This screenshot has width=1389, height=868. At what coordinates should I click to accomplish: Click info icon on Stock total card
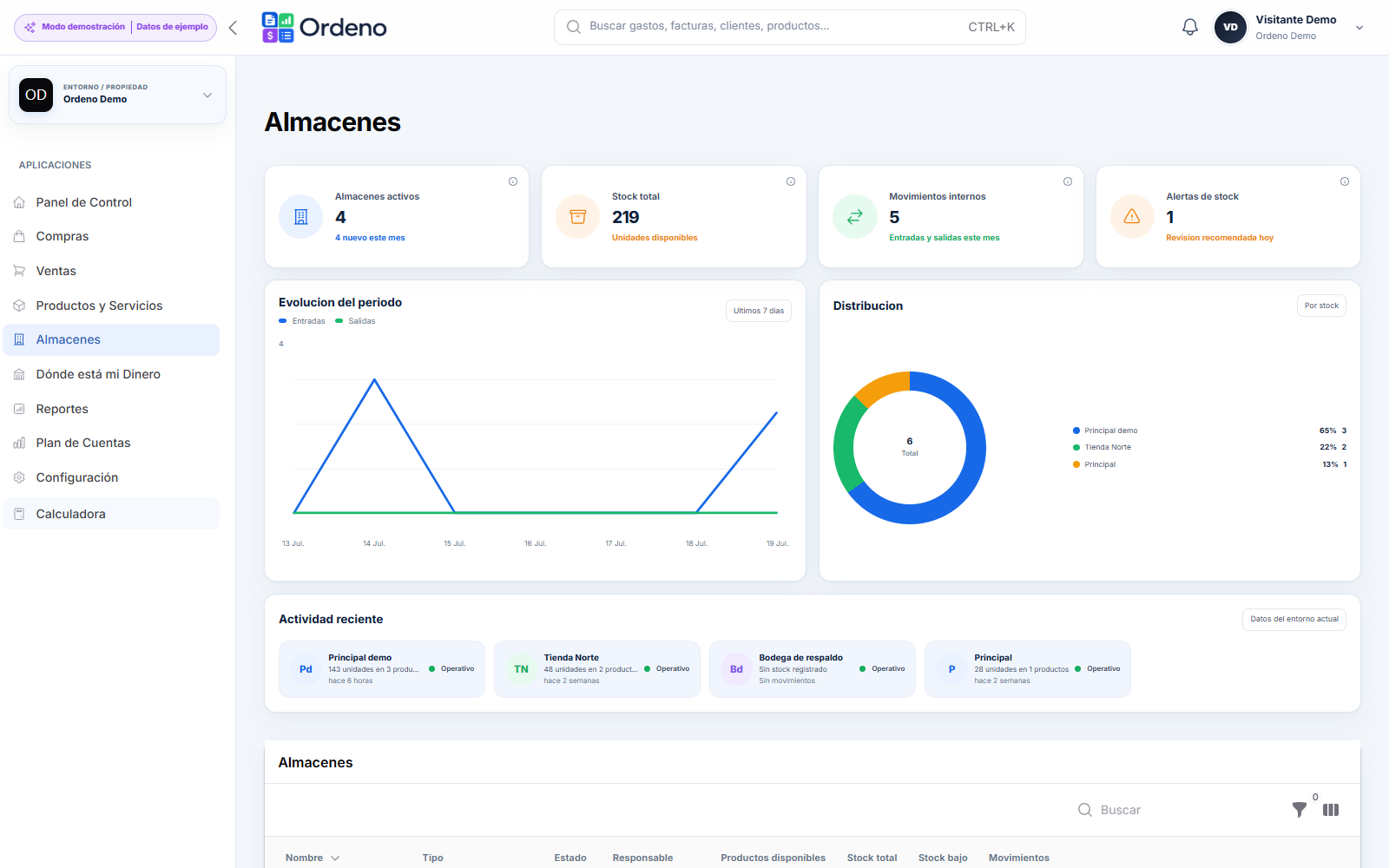(x=791, y=181)
